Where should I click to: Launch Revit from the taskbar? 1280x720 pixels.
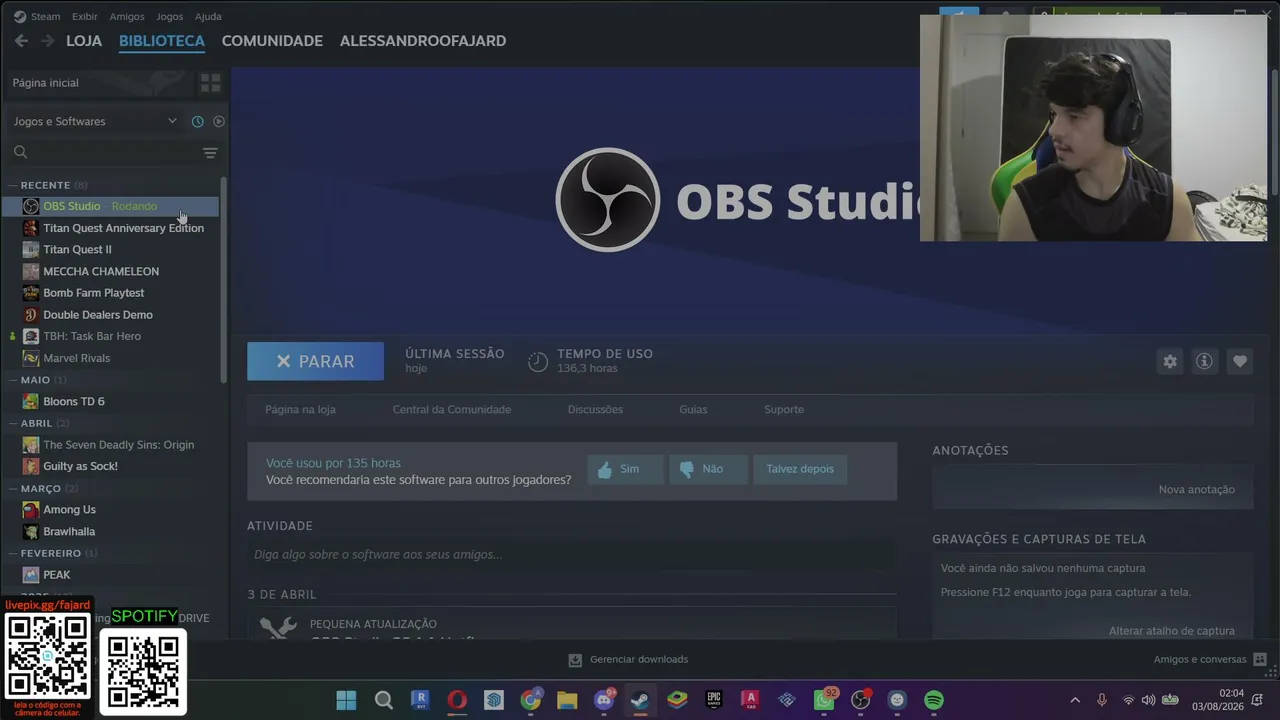pyautogui.click(x=420, y=700)
